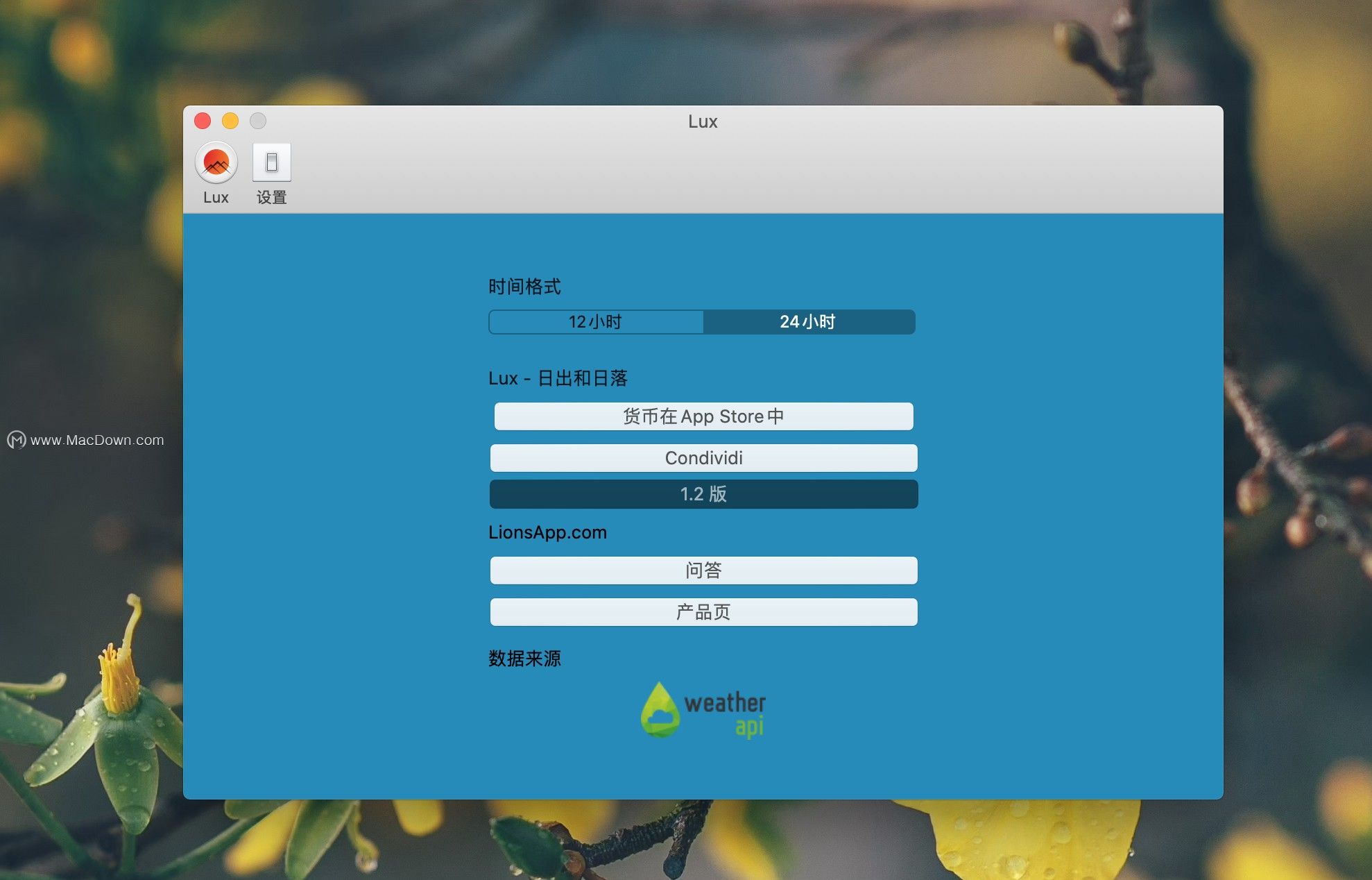Click the 1.2 版 version button
Image resolution: width=1372 pixels, height=880 pixels.
click(x=703, y=494)
